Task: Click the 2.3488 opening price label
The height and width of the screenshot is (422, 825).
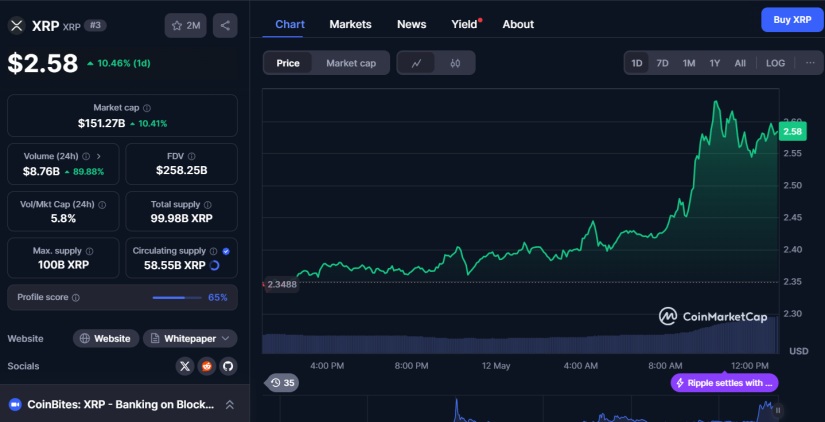Action: 281,285
